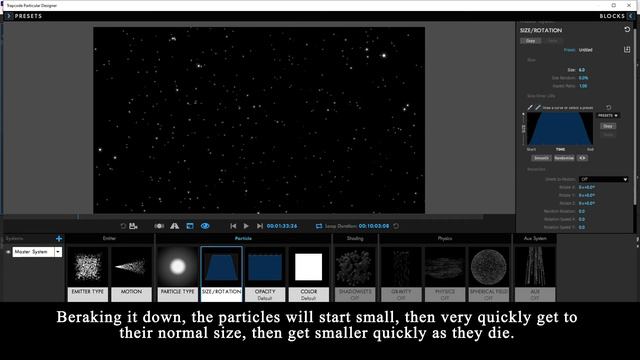This screenshot has height=360, width=640.
Task: Select the Emitter group header
Action: coord(109,238)
